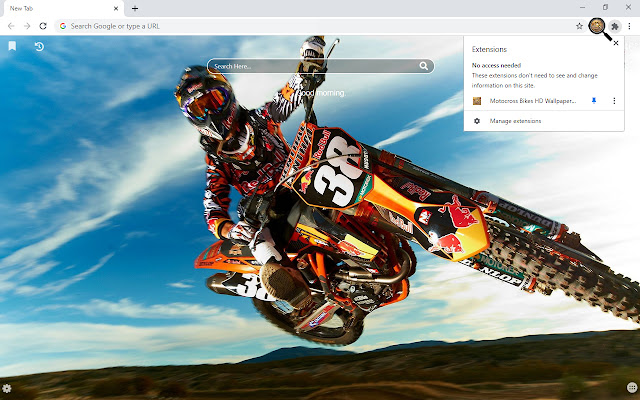
Task: Open Manage extensions
Action: pos(544,121)
